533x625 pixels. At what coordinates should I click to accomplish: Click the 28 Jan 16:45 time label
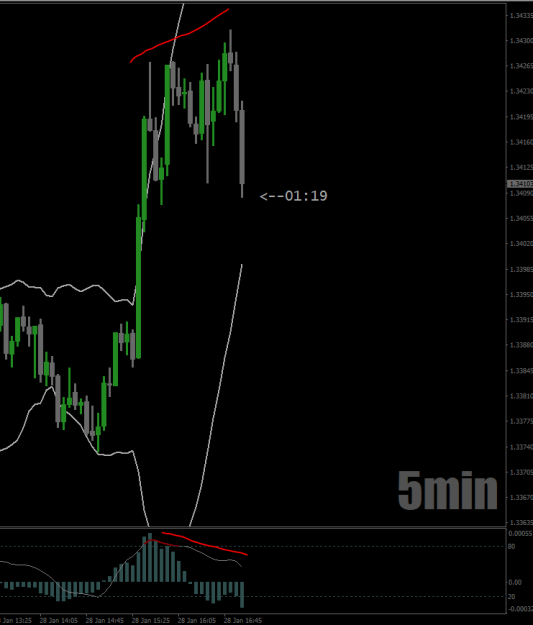[243, 621]
